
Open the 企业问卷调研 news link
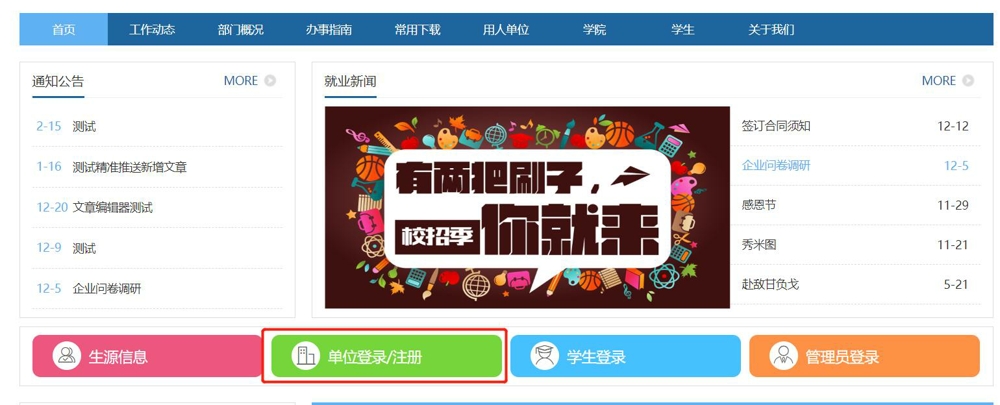click(x=776, y=165)
